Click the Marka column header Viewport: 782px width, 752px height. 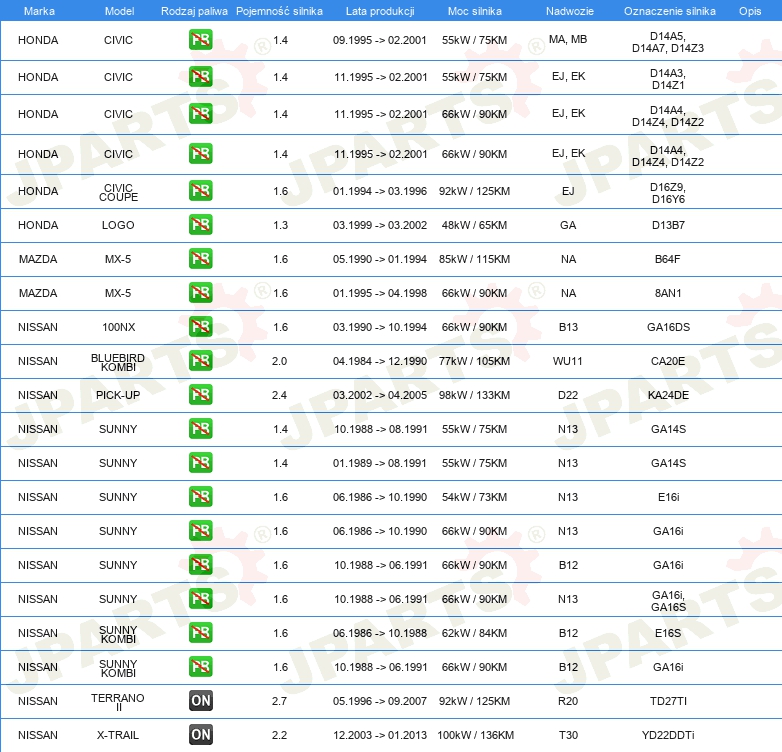coord(39,11)
